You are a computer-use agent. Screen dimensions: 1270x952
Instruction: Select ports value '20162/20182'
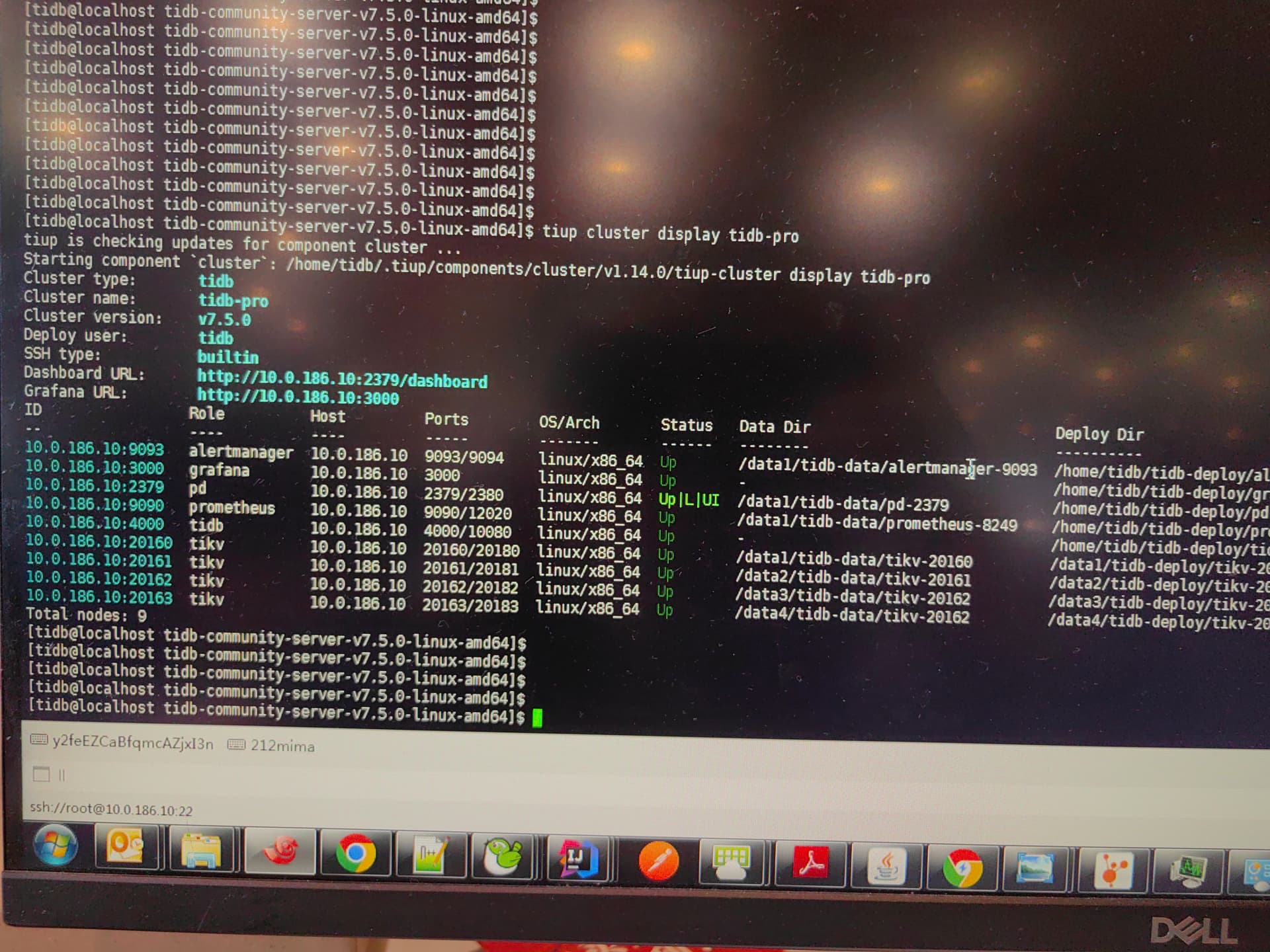(x=470, y=587)
